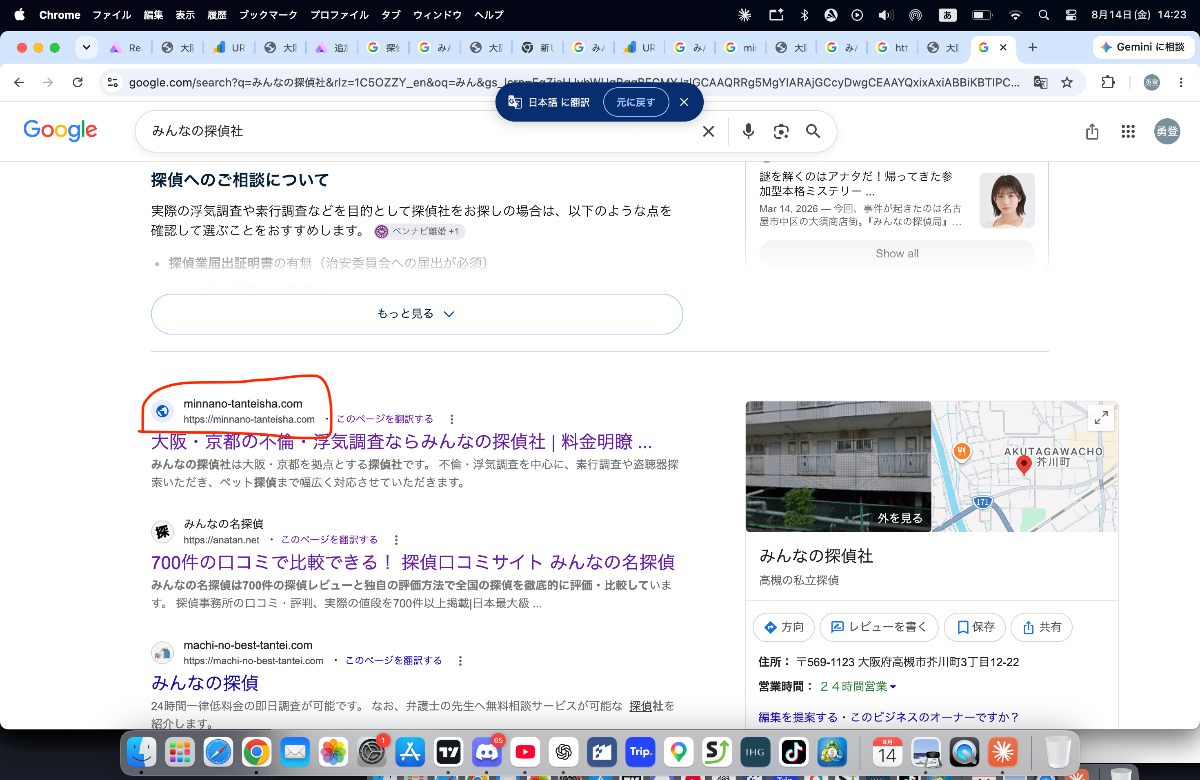
Task: Open the App Store from the Dock
Action: pyautogui.click(x=411, y=752)
